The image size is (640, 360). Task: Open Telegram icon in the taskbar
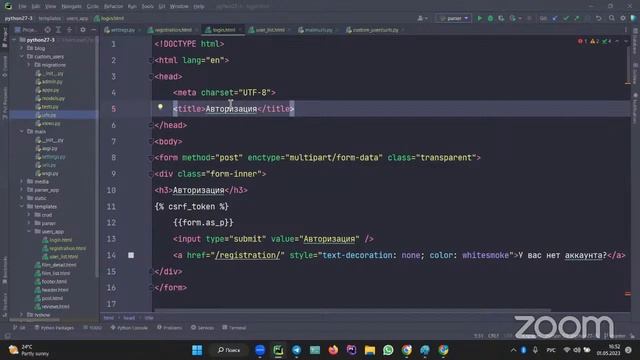click(297, 350)
